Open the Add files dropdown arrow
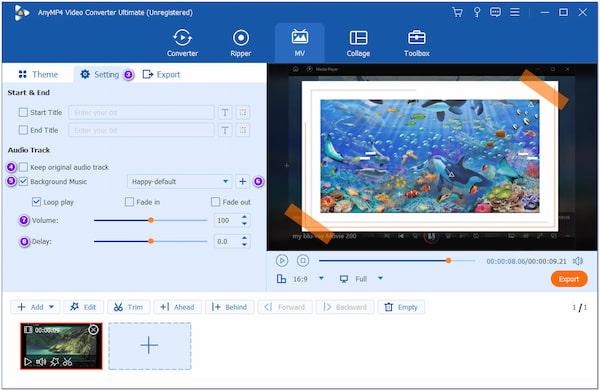The height and width of the screenshot is (391, 600). pos(51,307)
